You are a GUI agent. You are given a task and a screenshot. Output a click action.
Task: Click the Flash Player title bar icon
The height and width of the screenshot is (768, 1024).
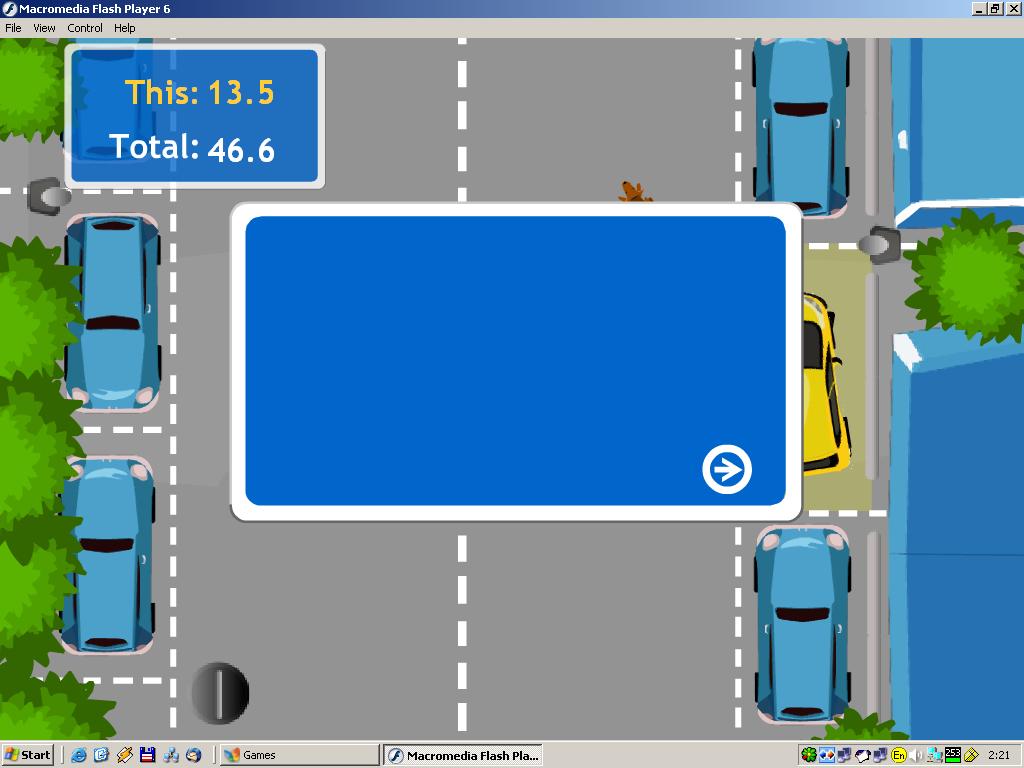click(9, 8)
